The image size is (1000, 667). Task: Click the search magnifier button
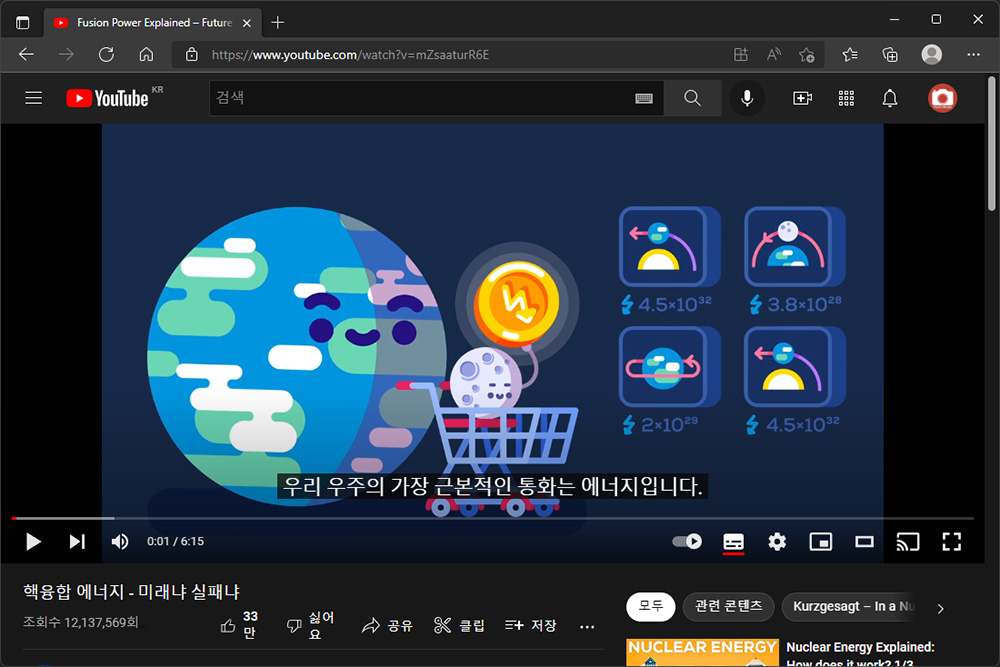tap(692, 98)
